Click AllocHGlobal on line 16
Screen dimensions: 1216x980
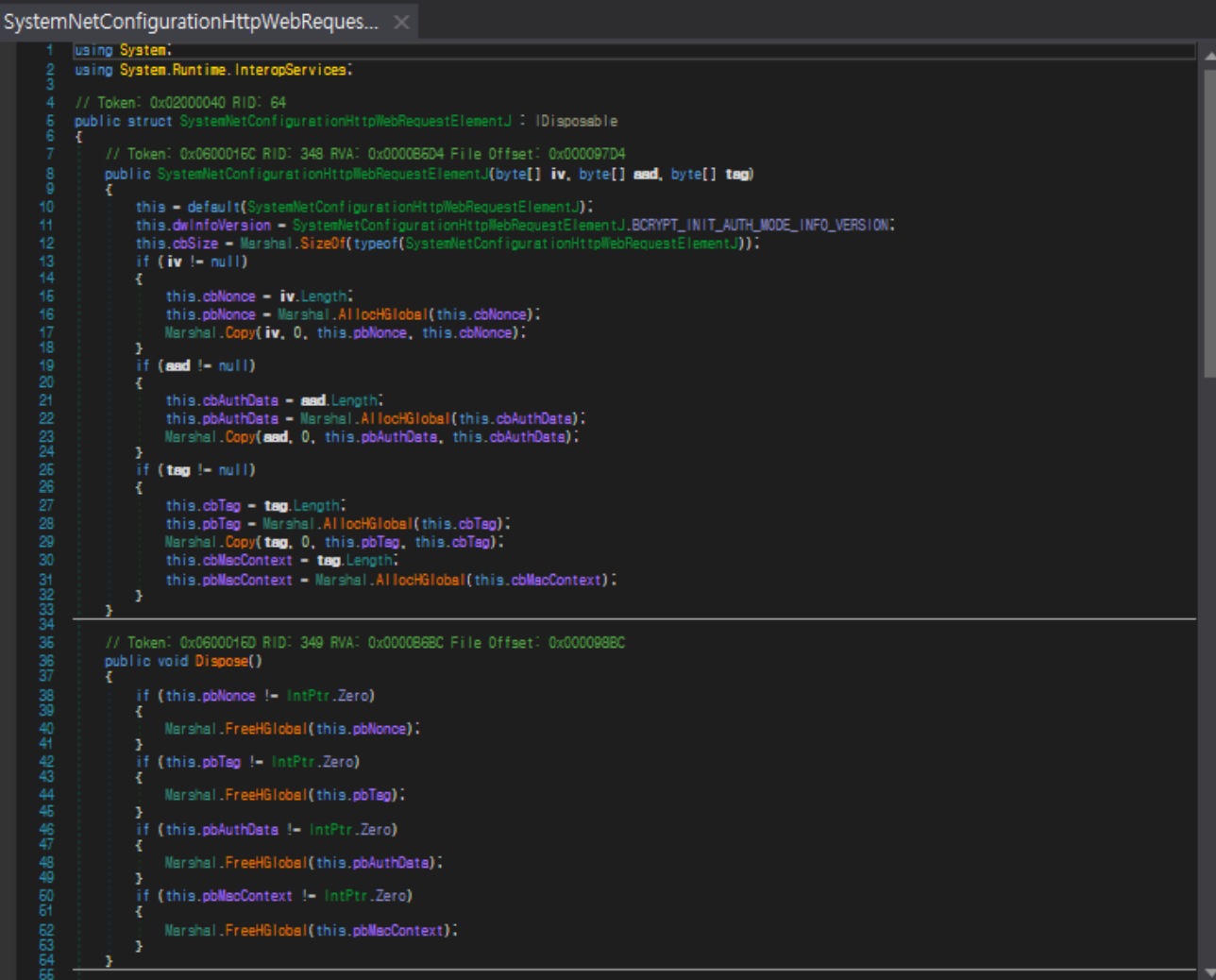coord(383,314)
